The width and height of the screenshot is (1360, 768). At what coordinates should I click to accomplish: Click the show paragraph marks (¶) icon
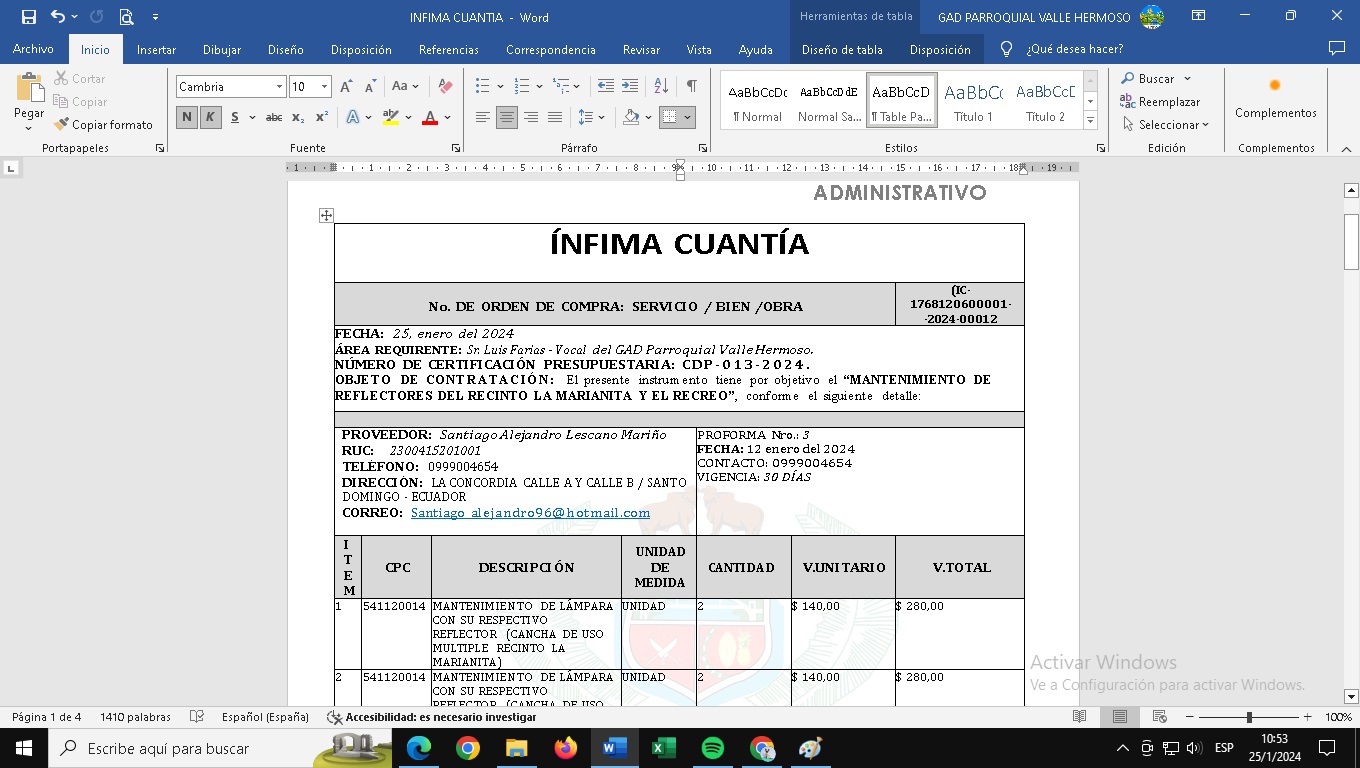(691, 87)
